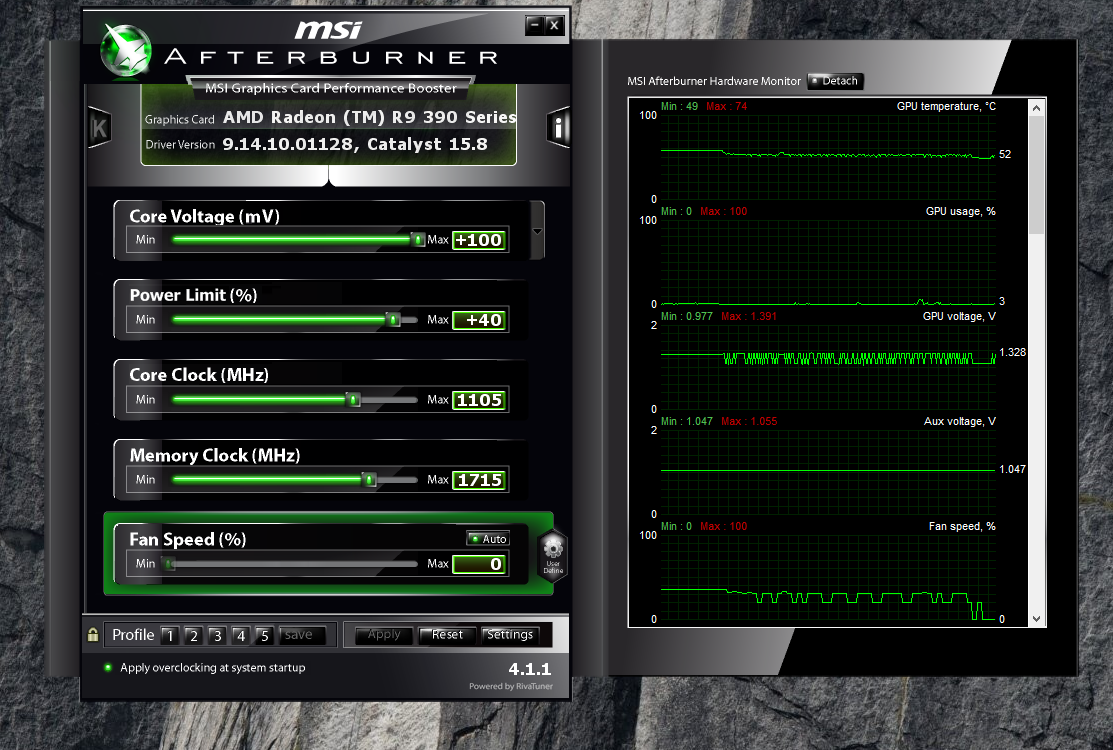Click the green MSI Afterburner logo orb
The image size is (1113, 750).
pyautogui.click(x=126, y=49)
